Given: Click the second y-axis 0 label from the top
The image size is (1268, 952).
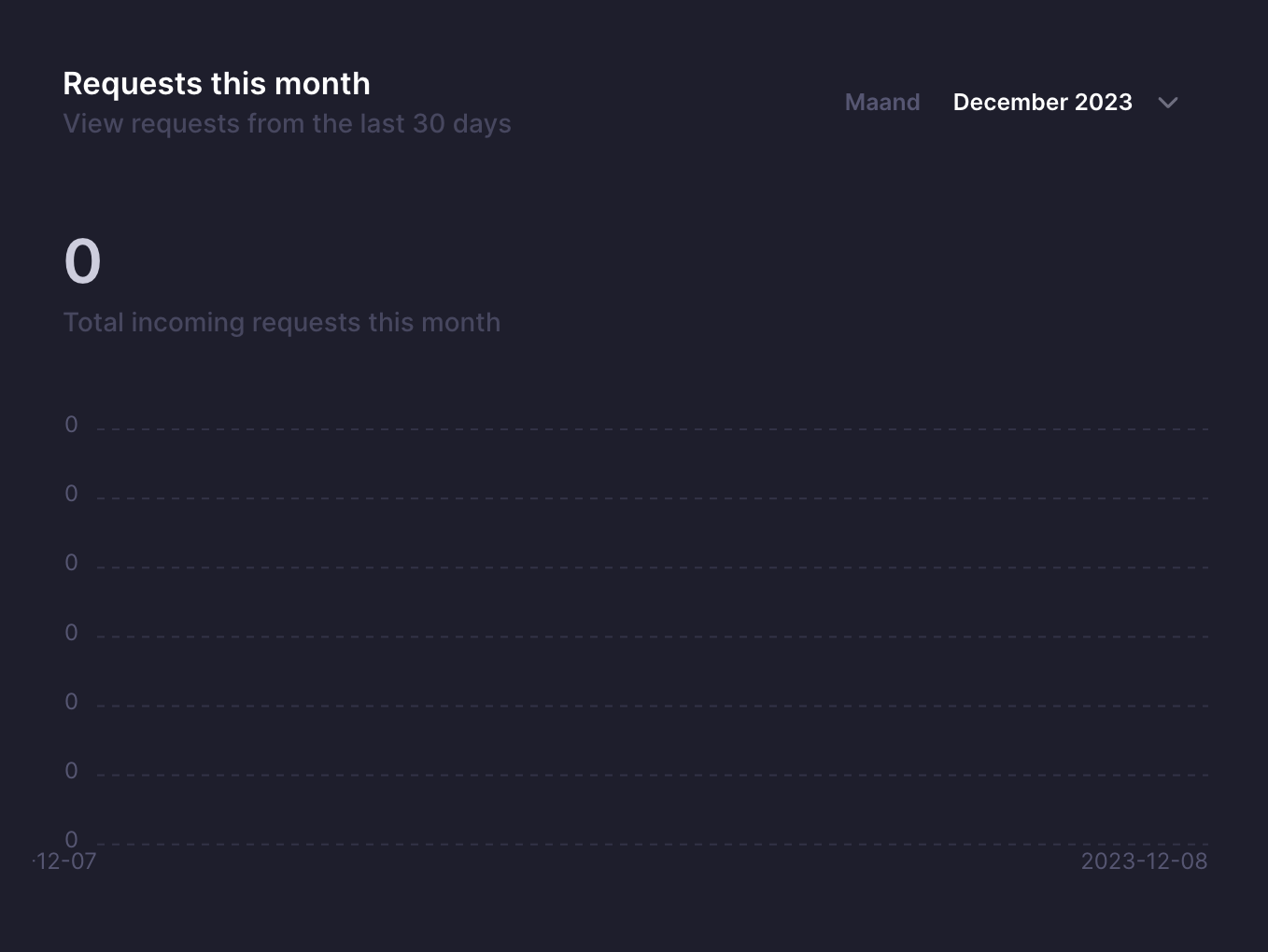Looking at the screenshot, I should click(x=71, y=494).
